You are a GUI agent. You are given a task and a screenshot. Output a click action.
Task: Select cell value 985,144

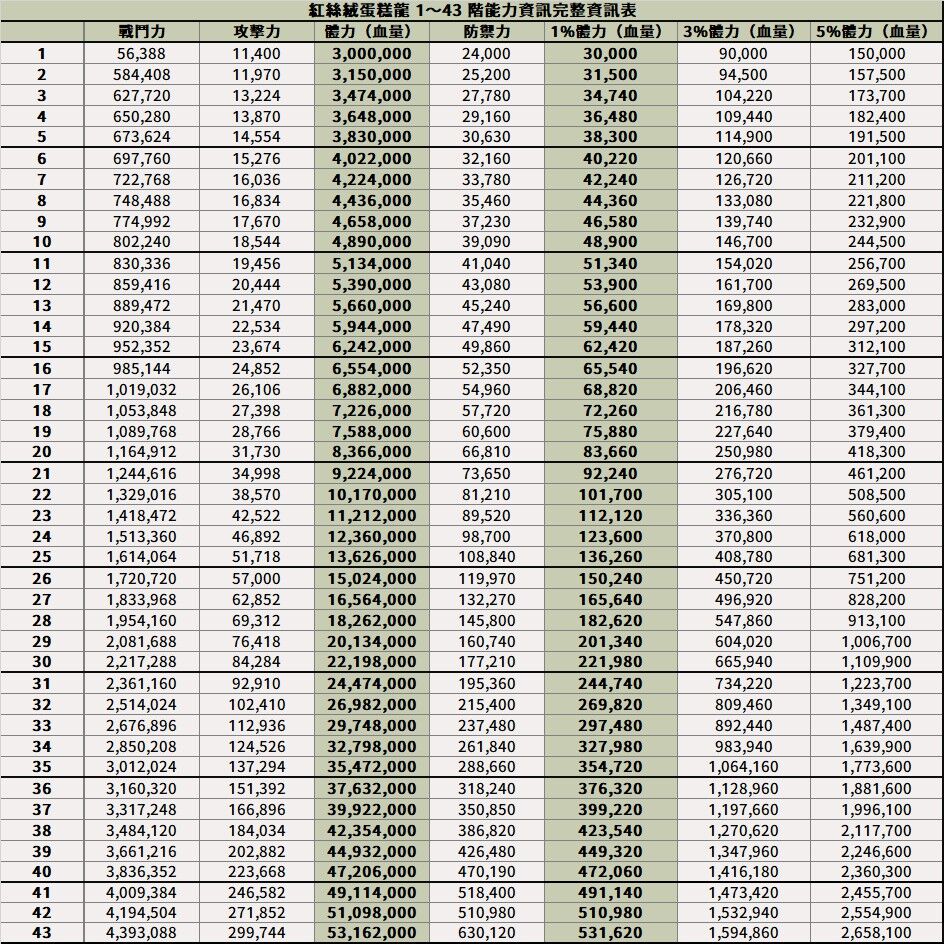pos(141,369)
